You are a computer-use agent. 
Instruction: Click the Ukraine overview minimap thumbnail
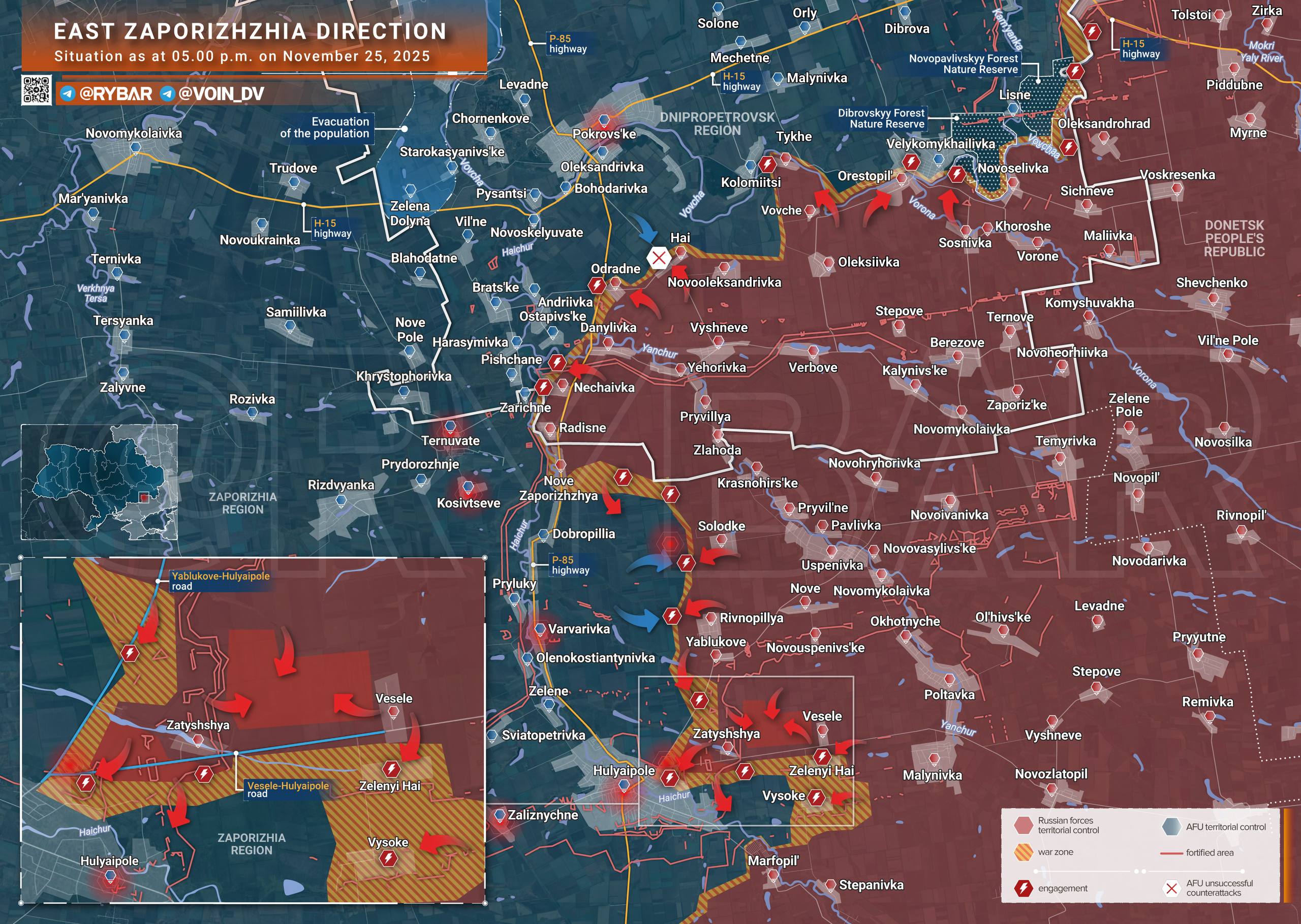click(100, 482)
